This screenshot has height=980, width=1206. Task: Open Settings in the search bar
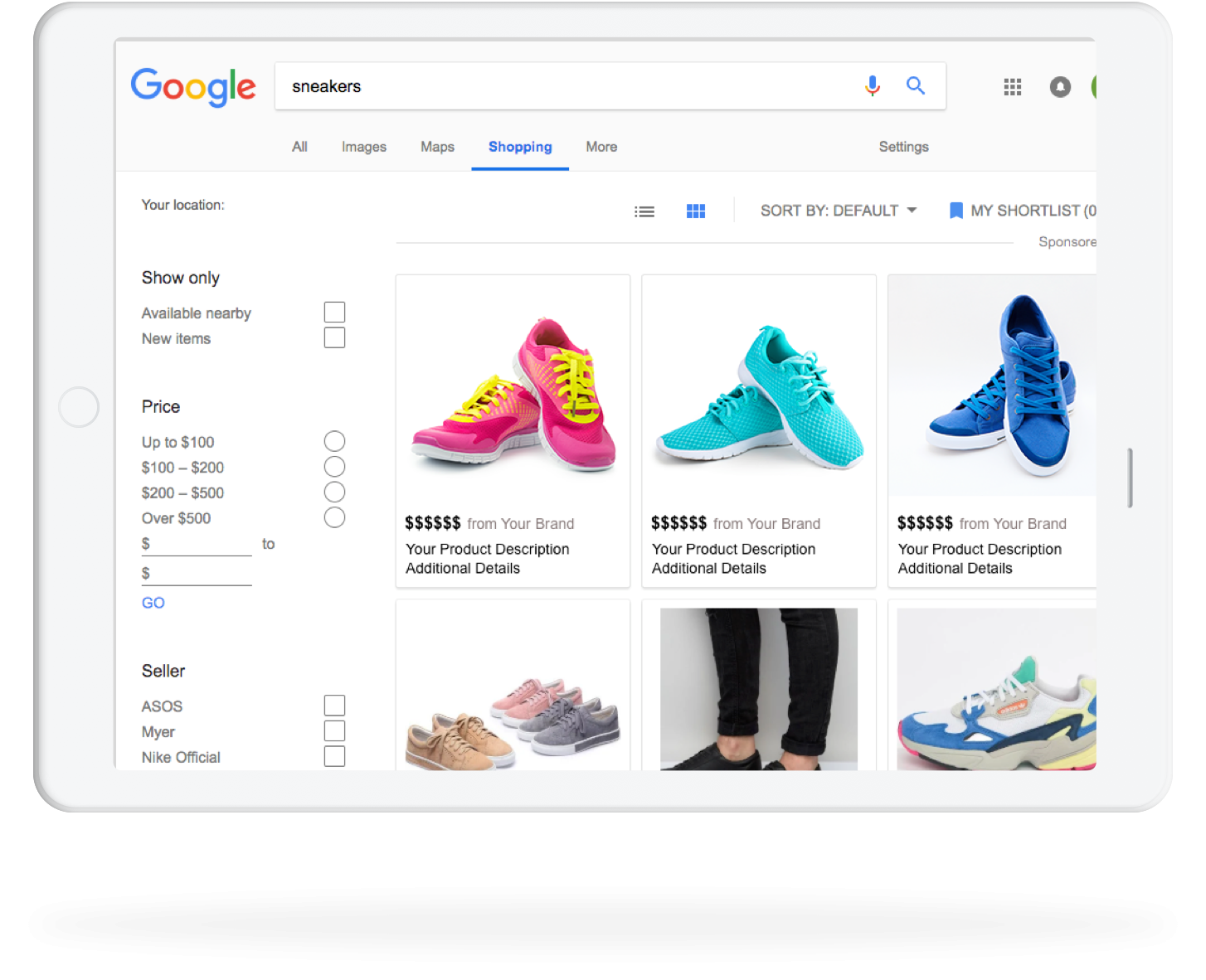903,147
